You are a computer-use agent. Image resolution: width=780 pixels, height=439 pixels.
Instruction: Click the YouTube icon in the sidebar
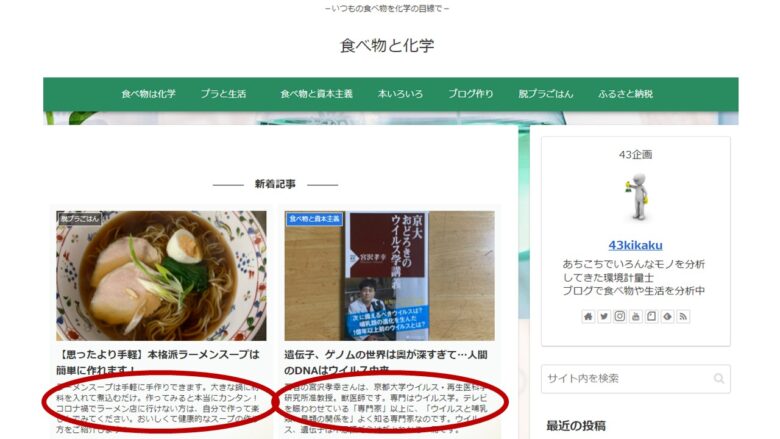point(636,317)
